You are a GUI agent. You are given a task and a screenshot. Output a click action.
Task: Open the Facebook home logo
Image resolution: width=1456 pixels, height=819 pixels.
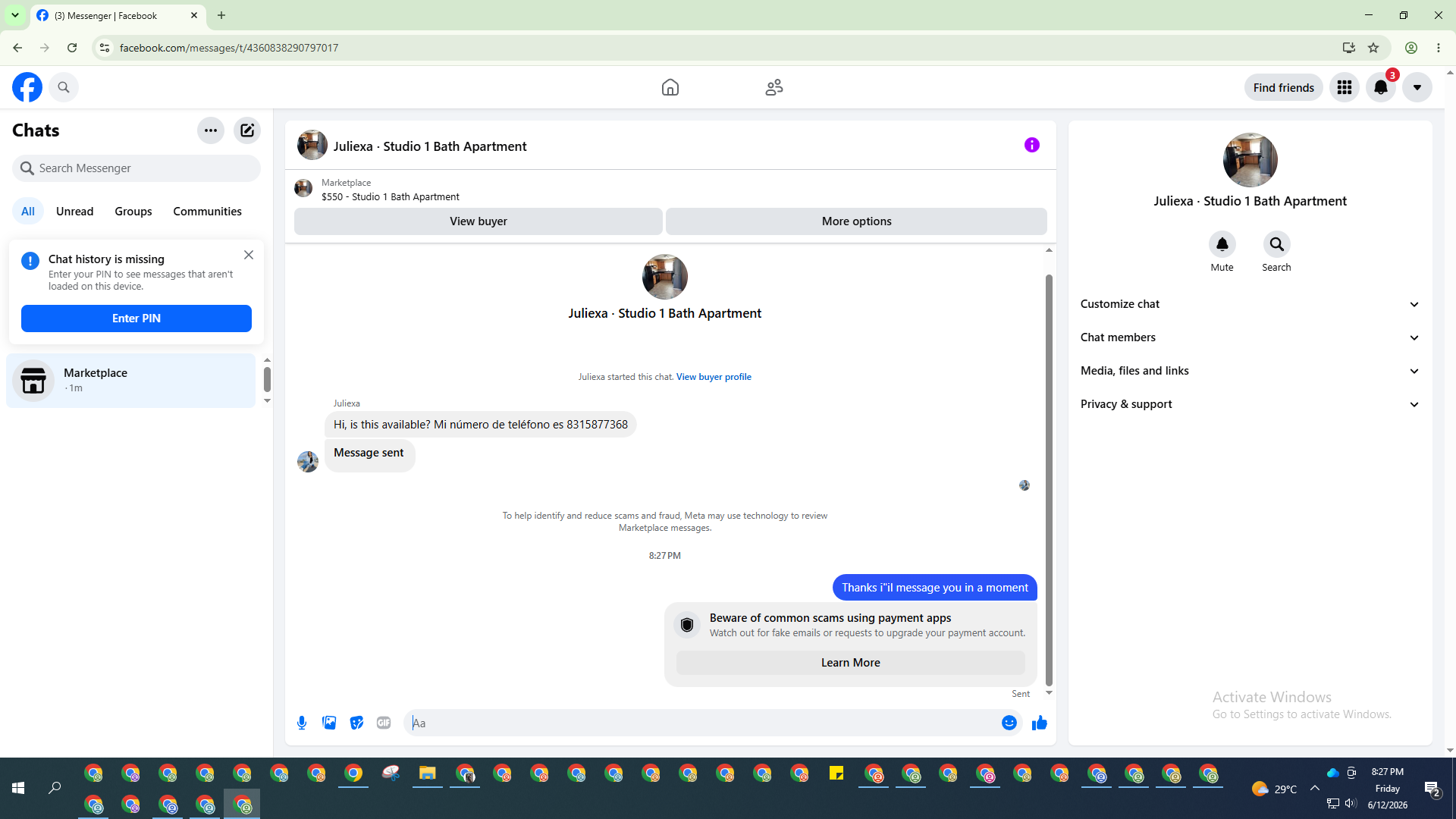[x=27, y=87]
